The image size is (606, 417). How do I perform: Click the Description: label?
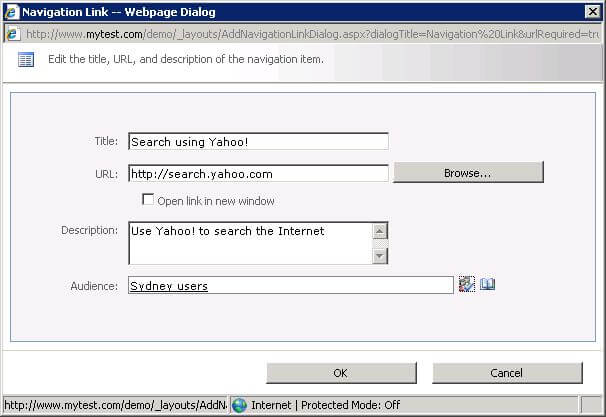tap(90, 230)
